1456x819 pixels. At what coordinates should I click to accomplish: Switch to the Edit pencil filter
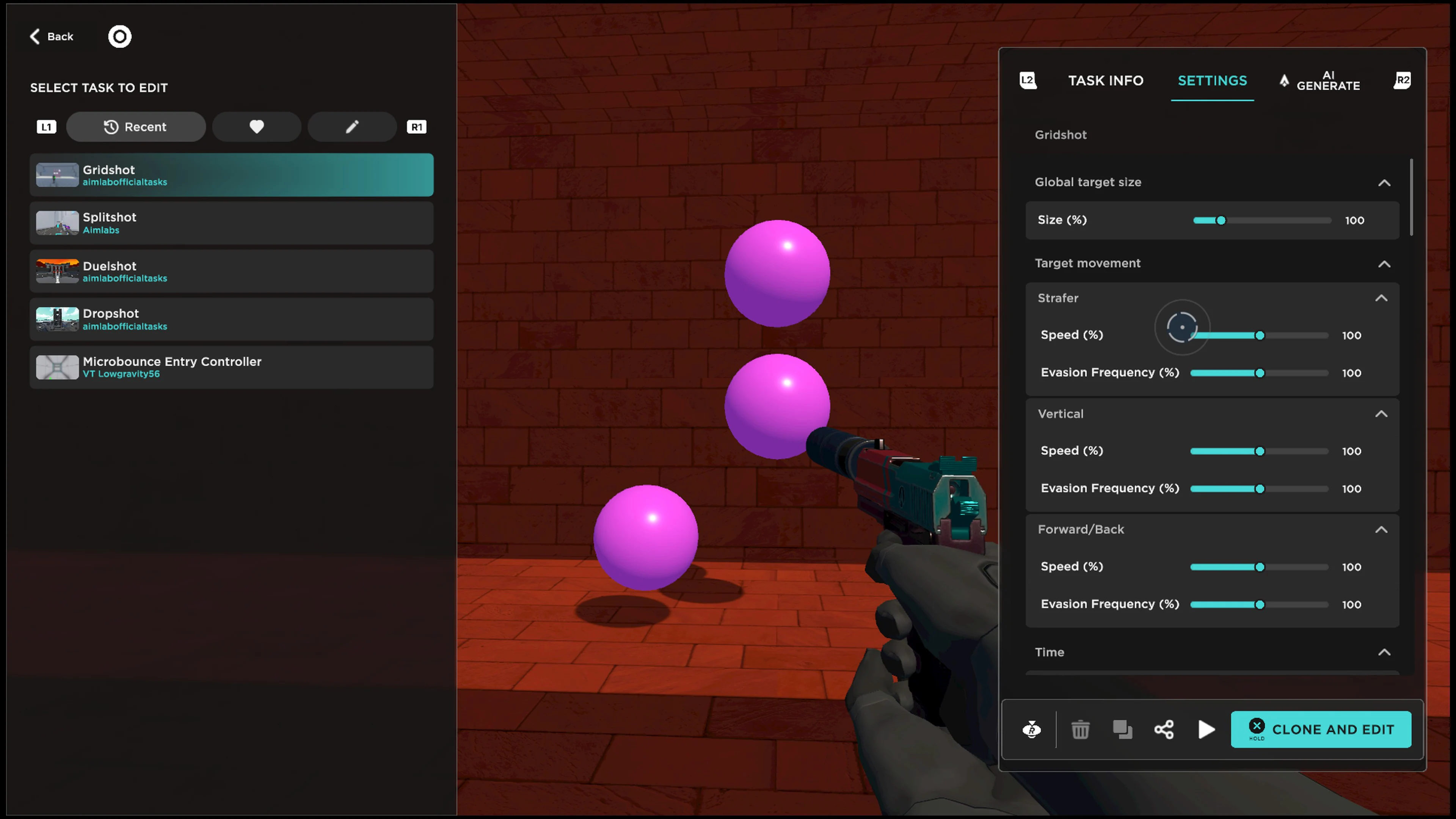click(351, 127)
